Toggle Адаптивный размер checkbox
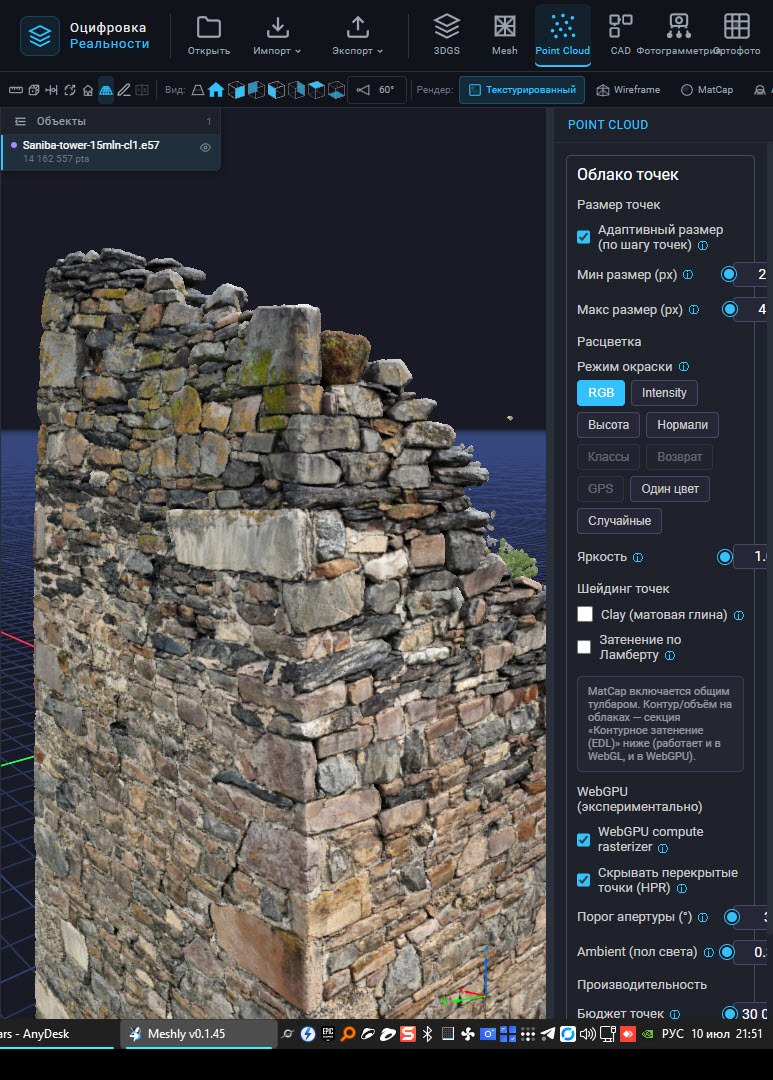Viewport: 773px width, 1080px height. click(584, 237)
